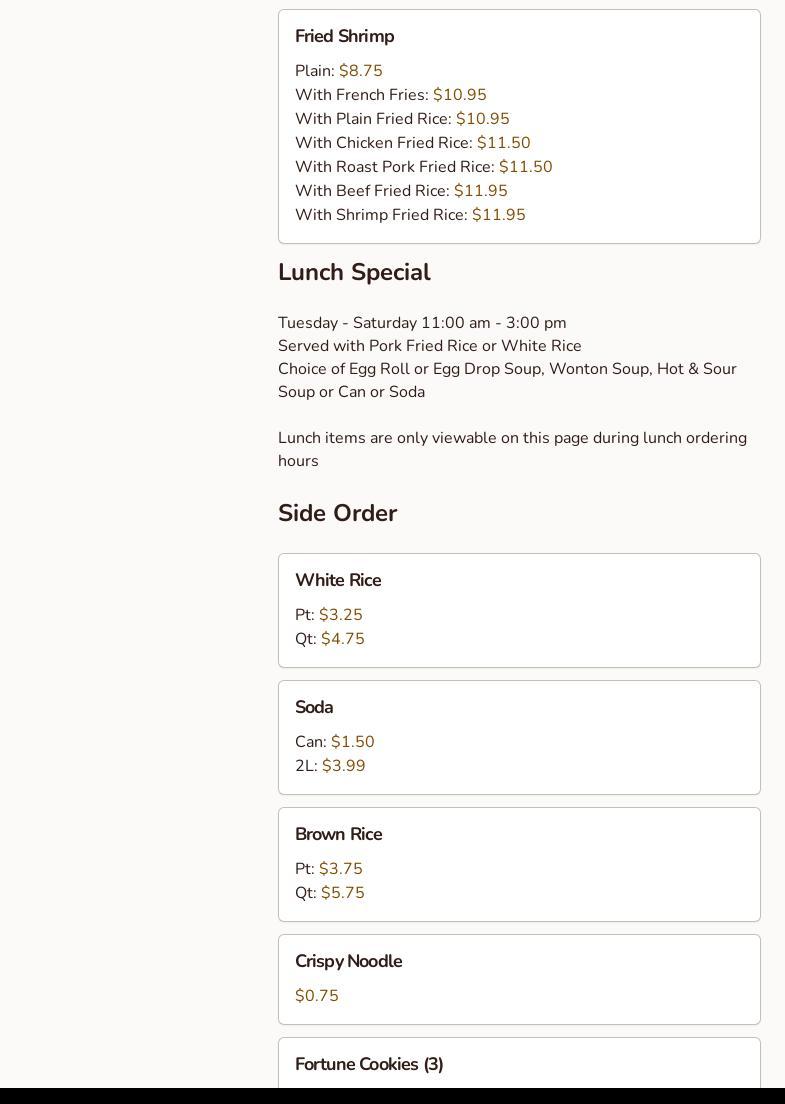Viewport: 785px width, 1104px height.
Task: Select White Rice Qt $4.75 size
Action: pos(330,639)
